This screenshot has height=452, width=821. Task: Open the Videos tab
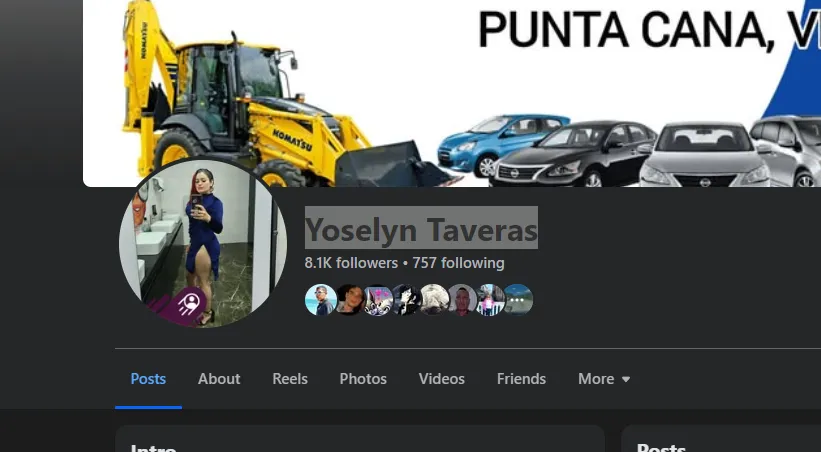[441, 379]
